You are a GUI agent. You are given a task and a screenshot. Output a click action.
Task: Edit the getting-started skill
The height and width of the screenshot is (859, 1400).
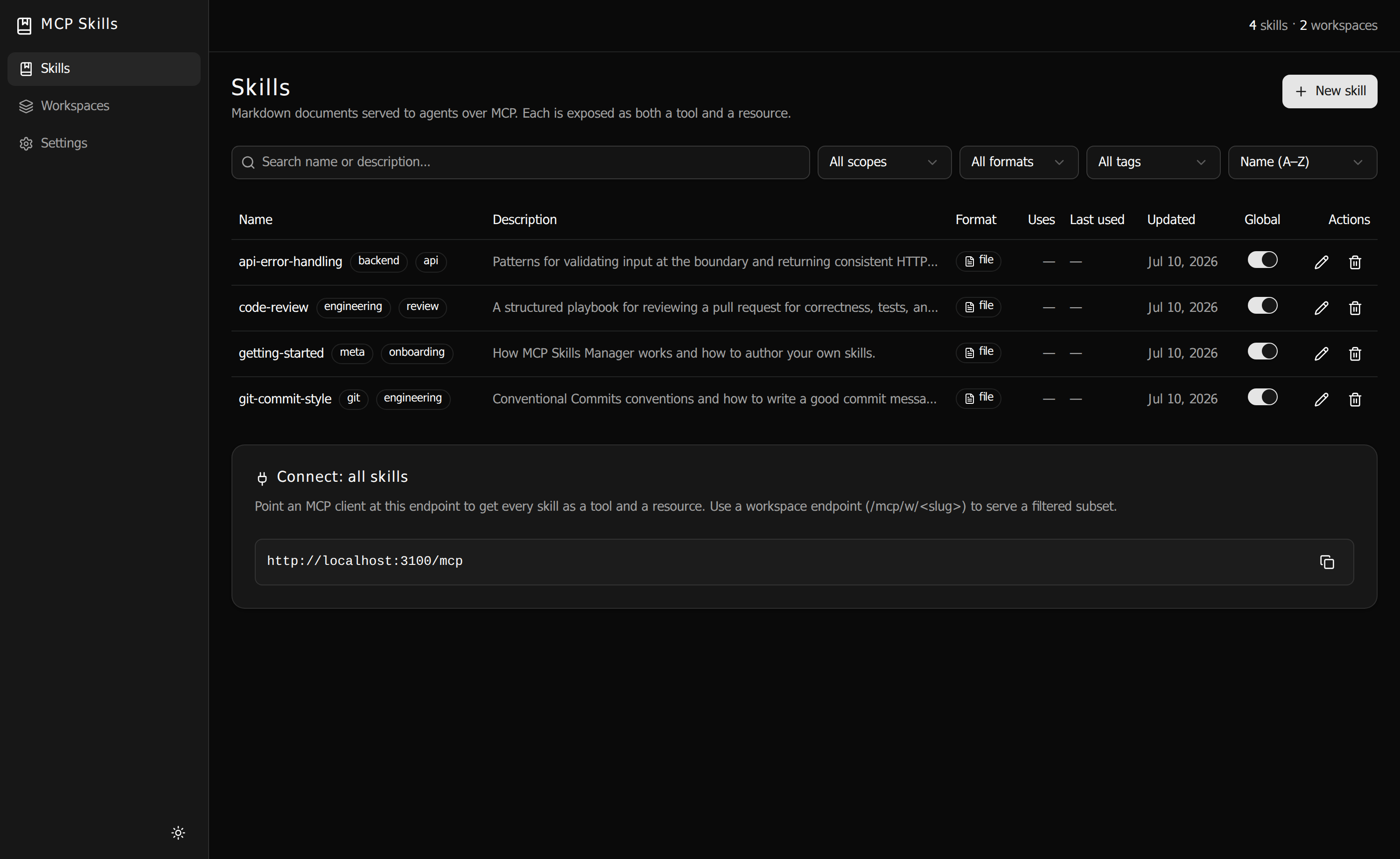tap(1321, 353)
